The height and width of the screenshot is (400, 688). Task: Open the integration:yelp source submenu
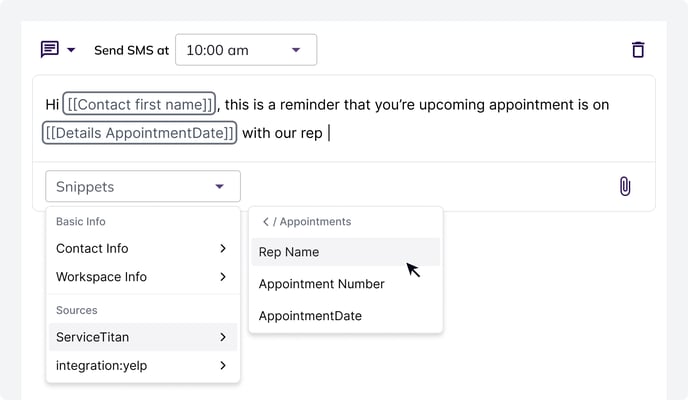point(142,365)
